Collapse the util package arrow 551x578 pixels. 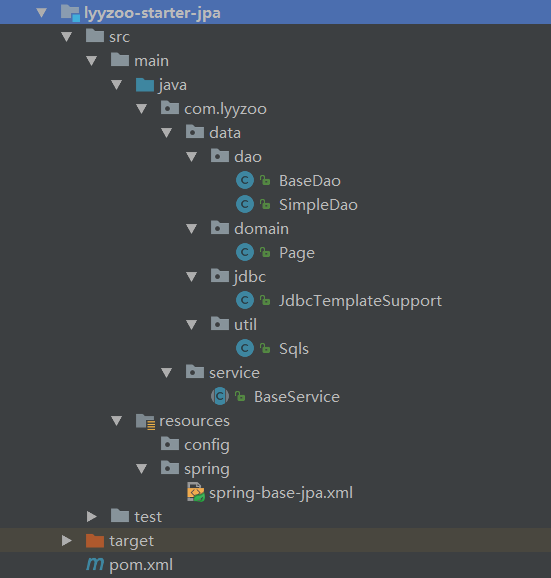192,325
